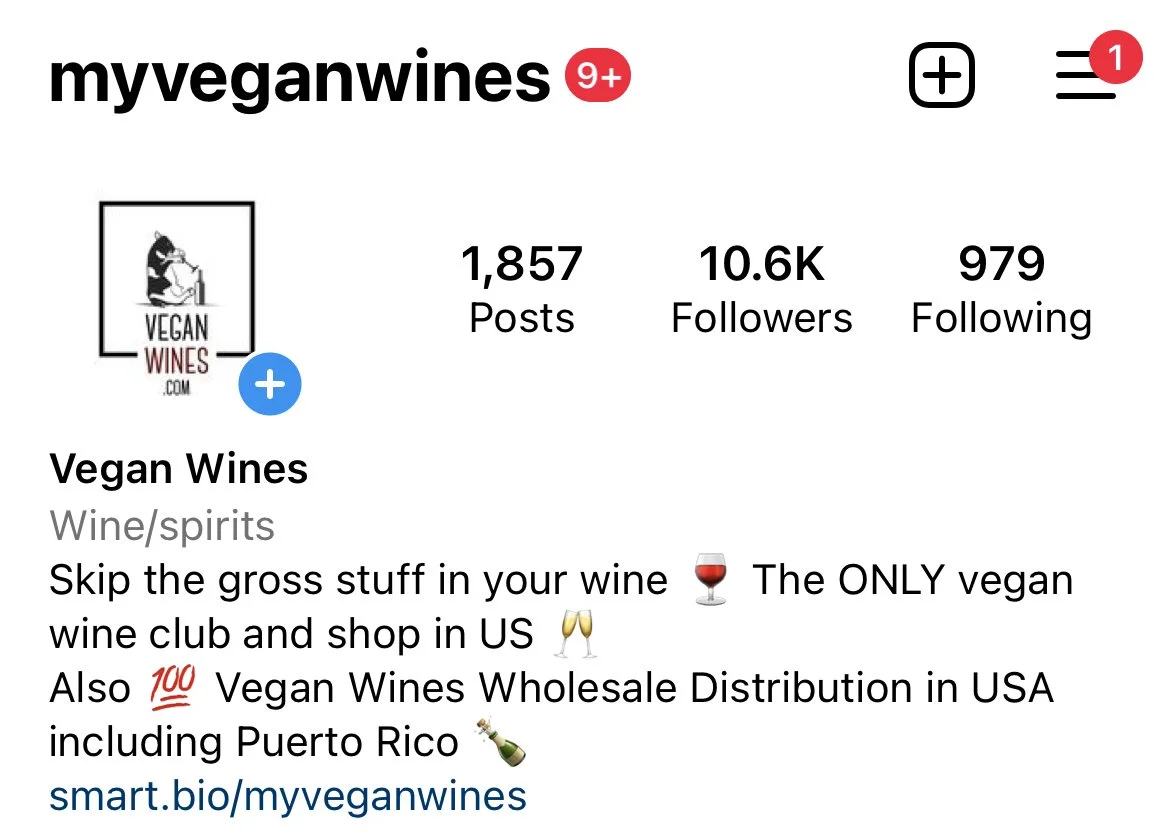Open the hamburger menu icon

1086,75
